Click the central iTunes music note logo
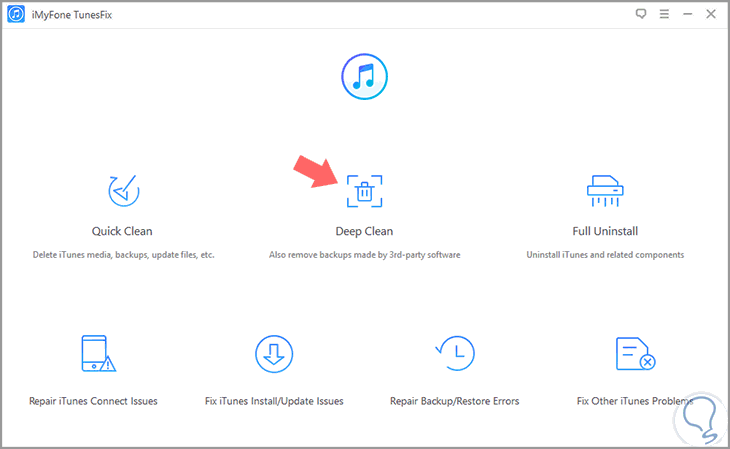The width and height of the screenshot is (730, 449). tap(365, 76)
